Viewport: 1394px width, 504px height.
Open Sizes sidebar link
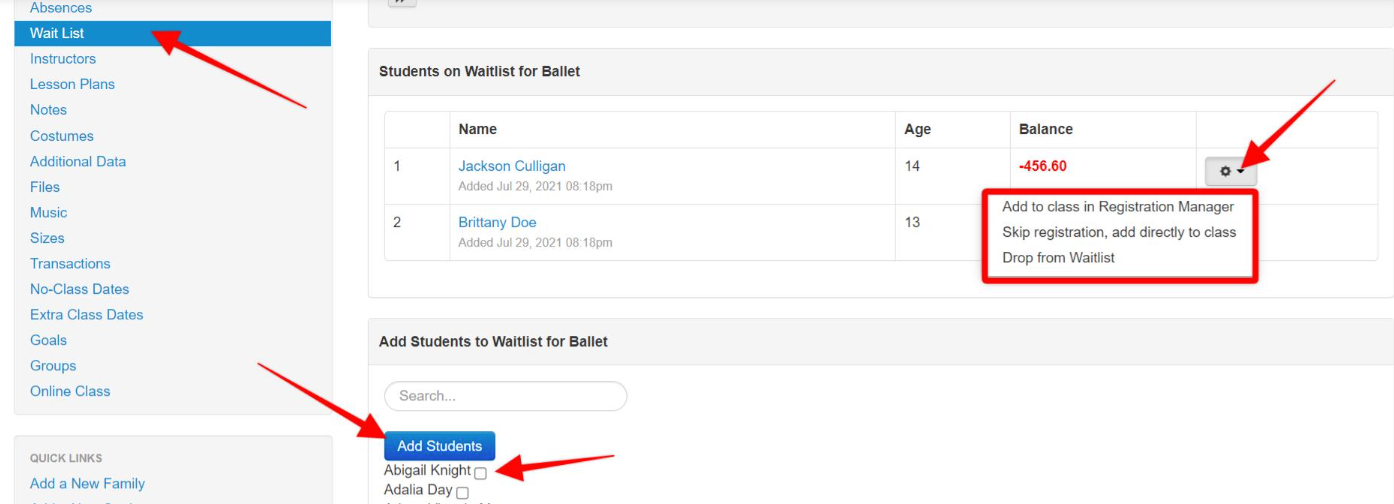(47, 238)
